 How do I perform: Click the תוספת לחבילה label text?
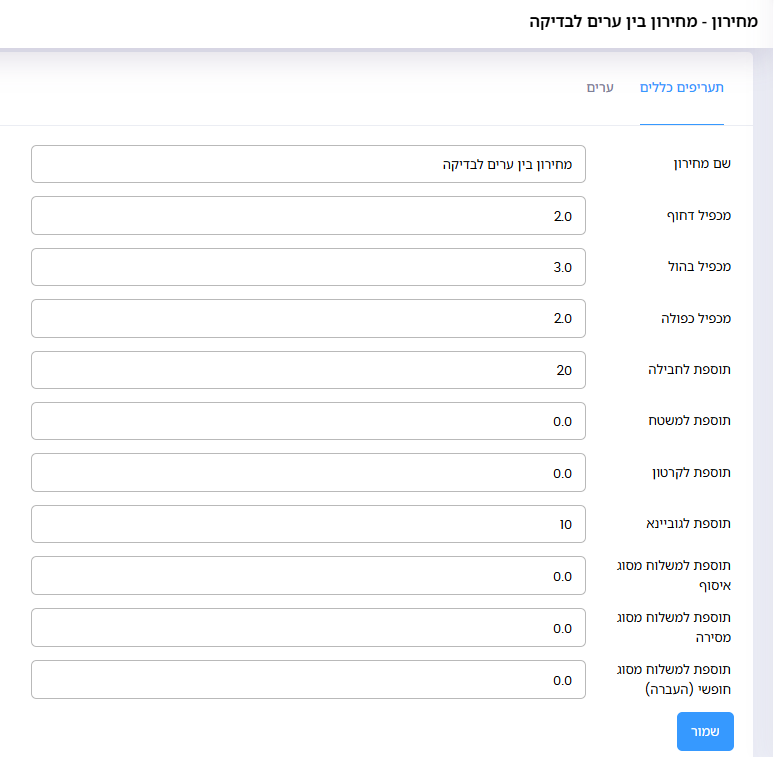pos(689,370)
